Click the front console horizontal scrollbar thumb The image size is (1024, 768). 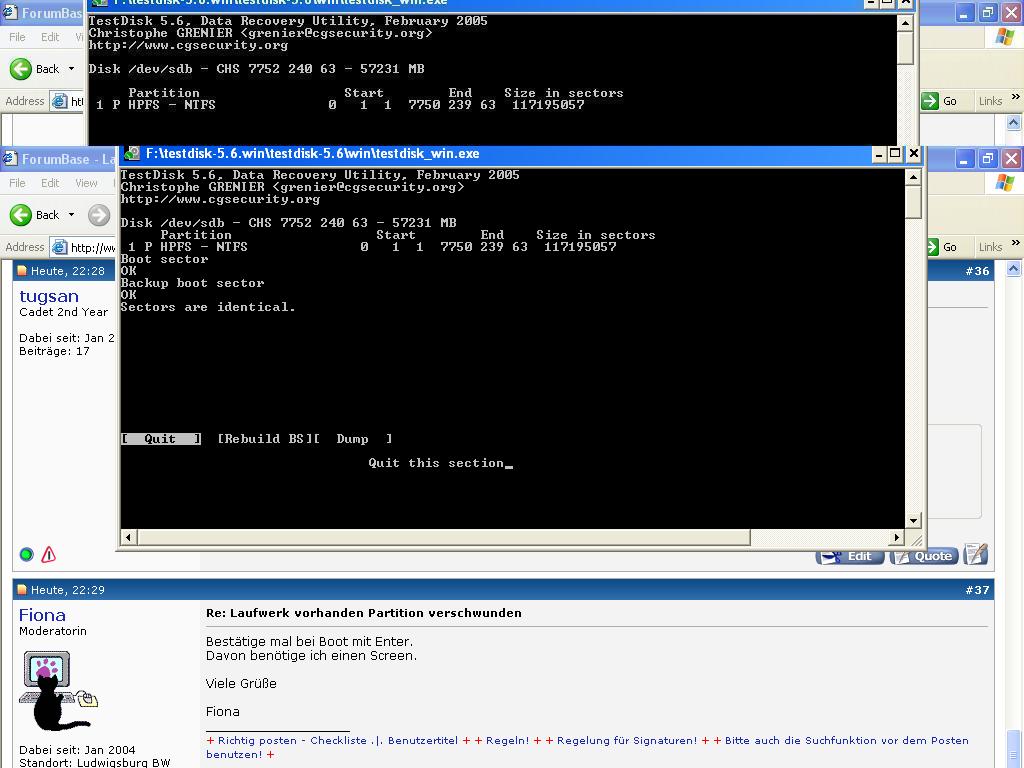(x=443, y=537)
